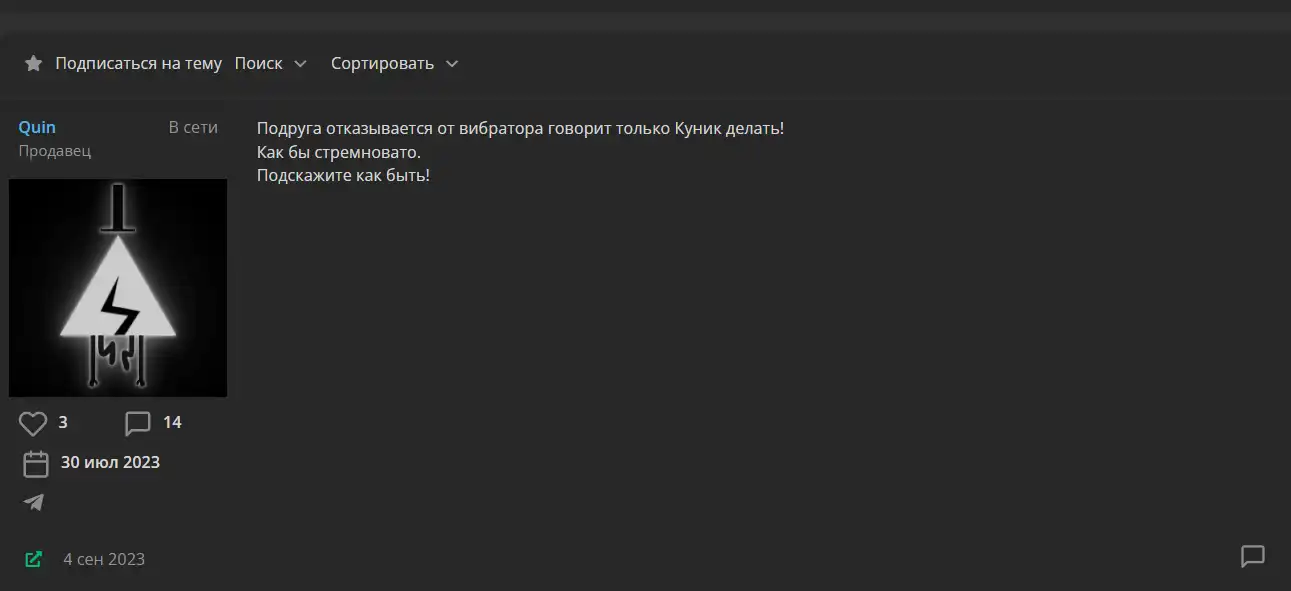Click the "30 июл 2023" date
The width and height of the screenshot is (1291, 591).
click(110, 462)
